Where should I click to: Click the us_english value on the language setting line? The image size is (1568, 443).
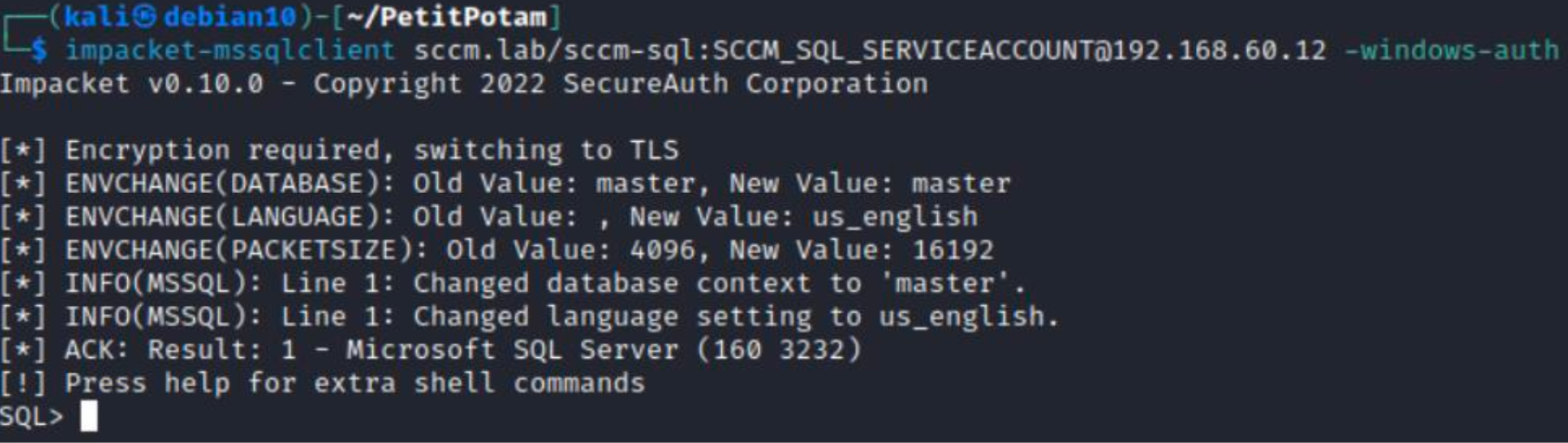(962, 317)
